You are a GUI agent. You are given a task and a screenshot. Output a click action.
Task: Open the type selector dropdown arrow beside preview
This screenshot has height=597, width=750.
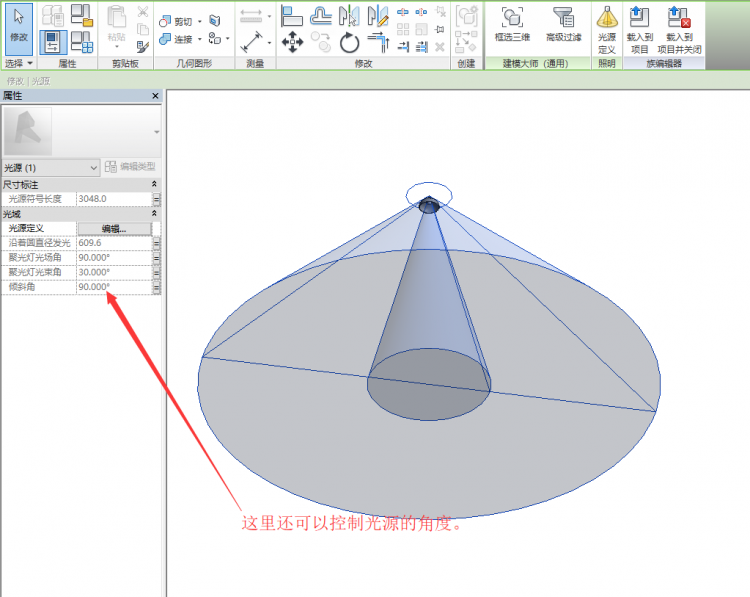click(156, 132)
